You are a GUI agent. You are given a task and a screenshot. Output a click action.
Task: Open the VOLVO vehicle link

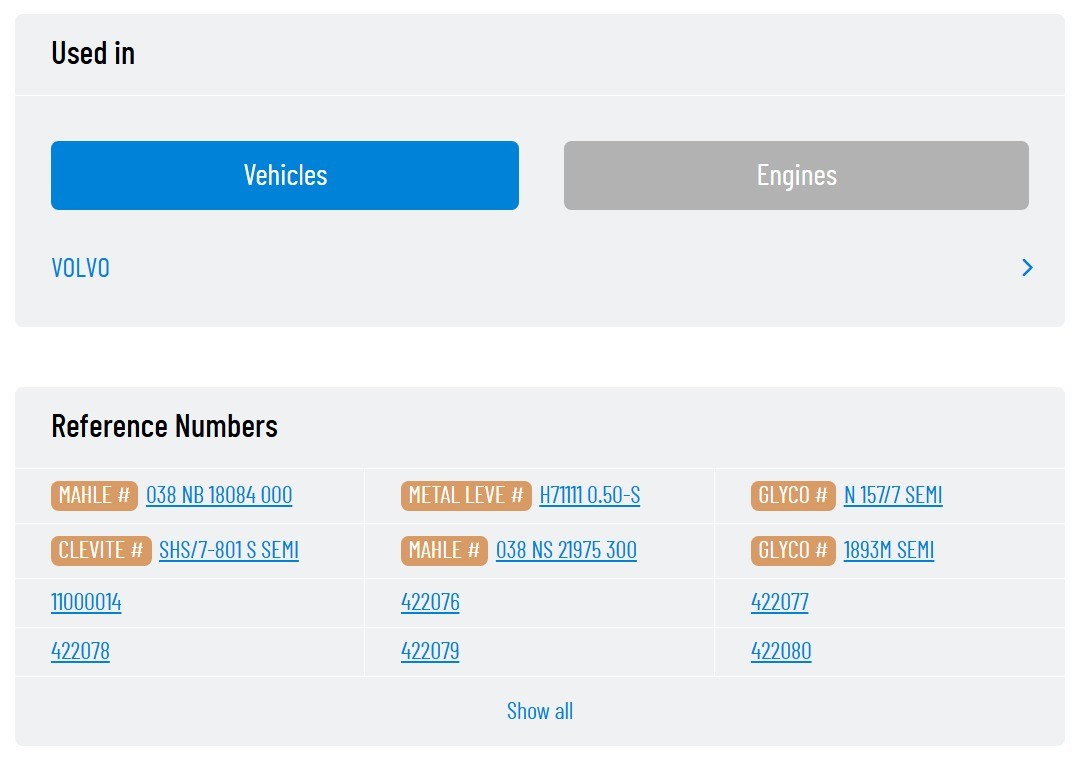pyautogui.click(x=81, y=268)
